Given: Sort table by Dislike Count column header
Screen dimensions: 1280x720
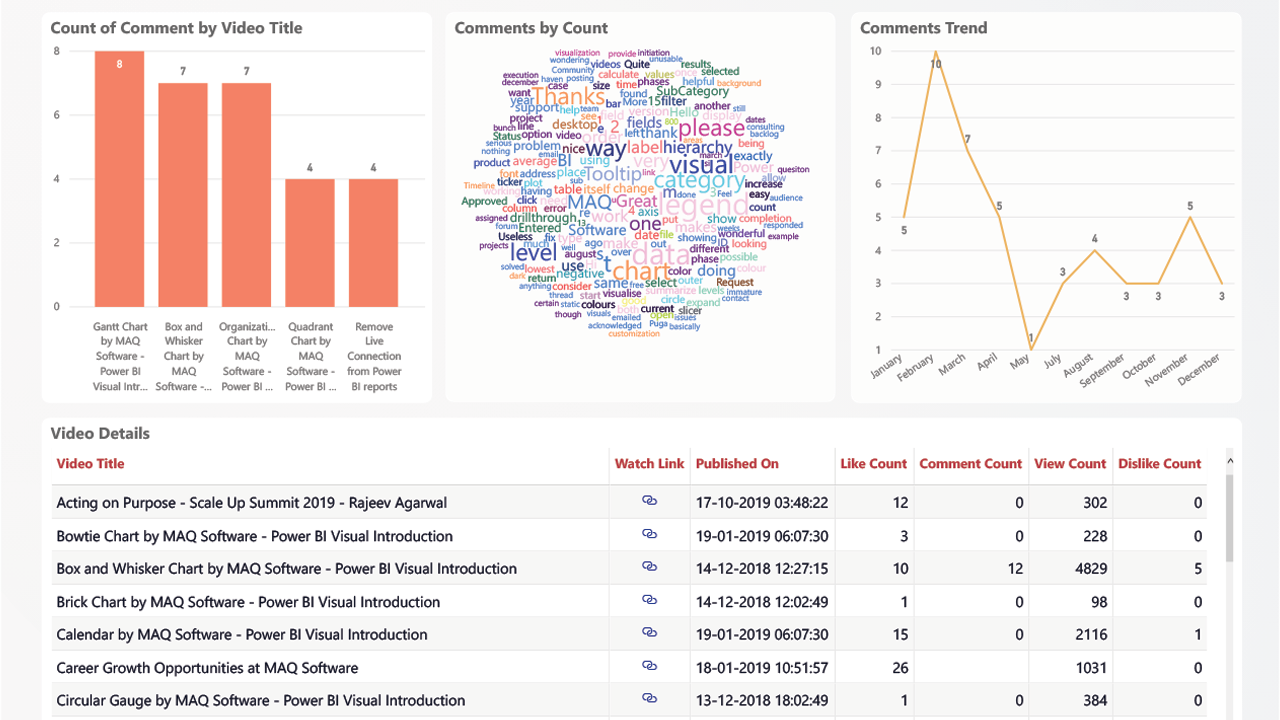Looking at the screenshot, I should tap(1160, 464).
